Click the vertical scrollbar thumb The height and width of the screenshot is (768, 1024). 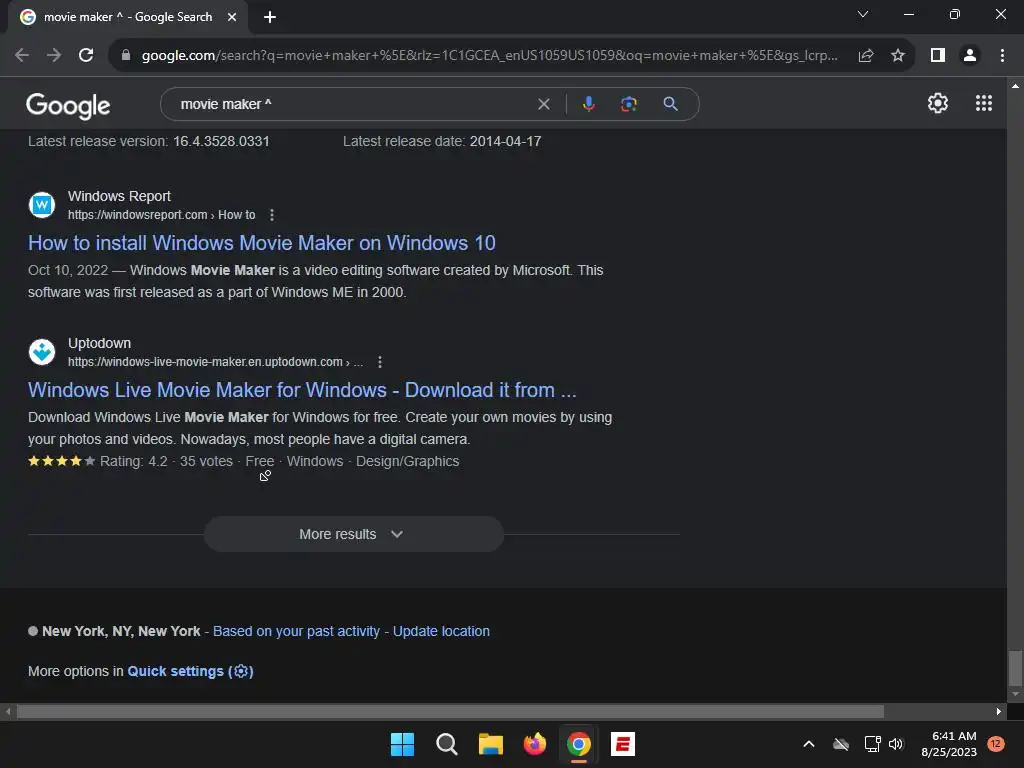click(x=1014, y=667)
